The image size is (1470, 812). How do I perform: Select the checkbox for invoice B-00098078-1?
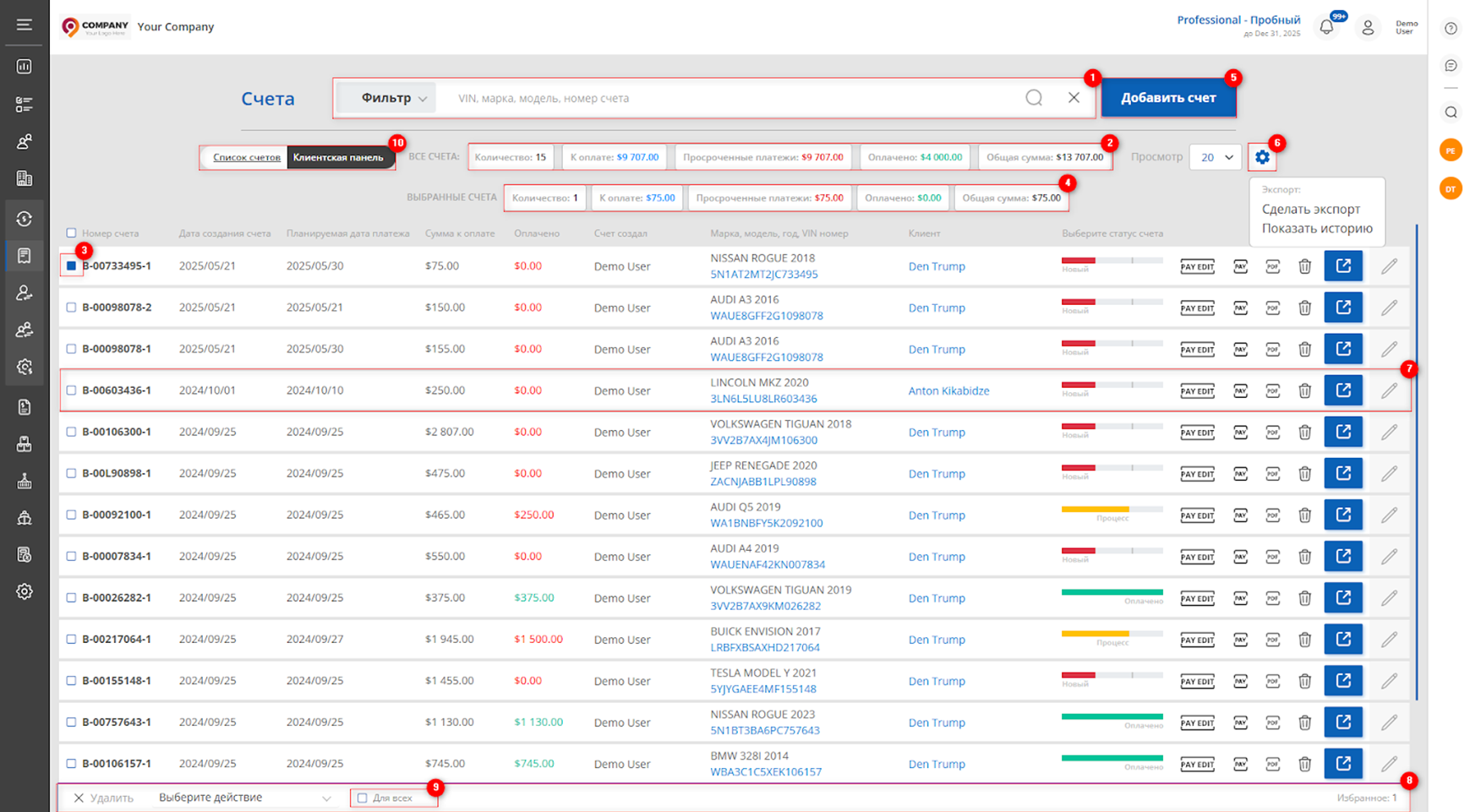coord(71,349)
